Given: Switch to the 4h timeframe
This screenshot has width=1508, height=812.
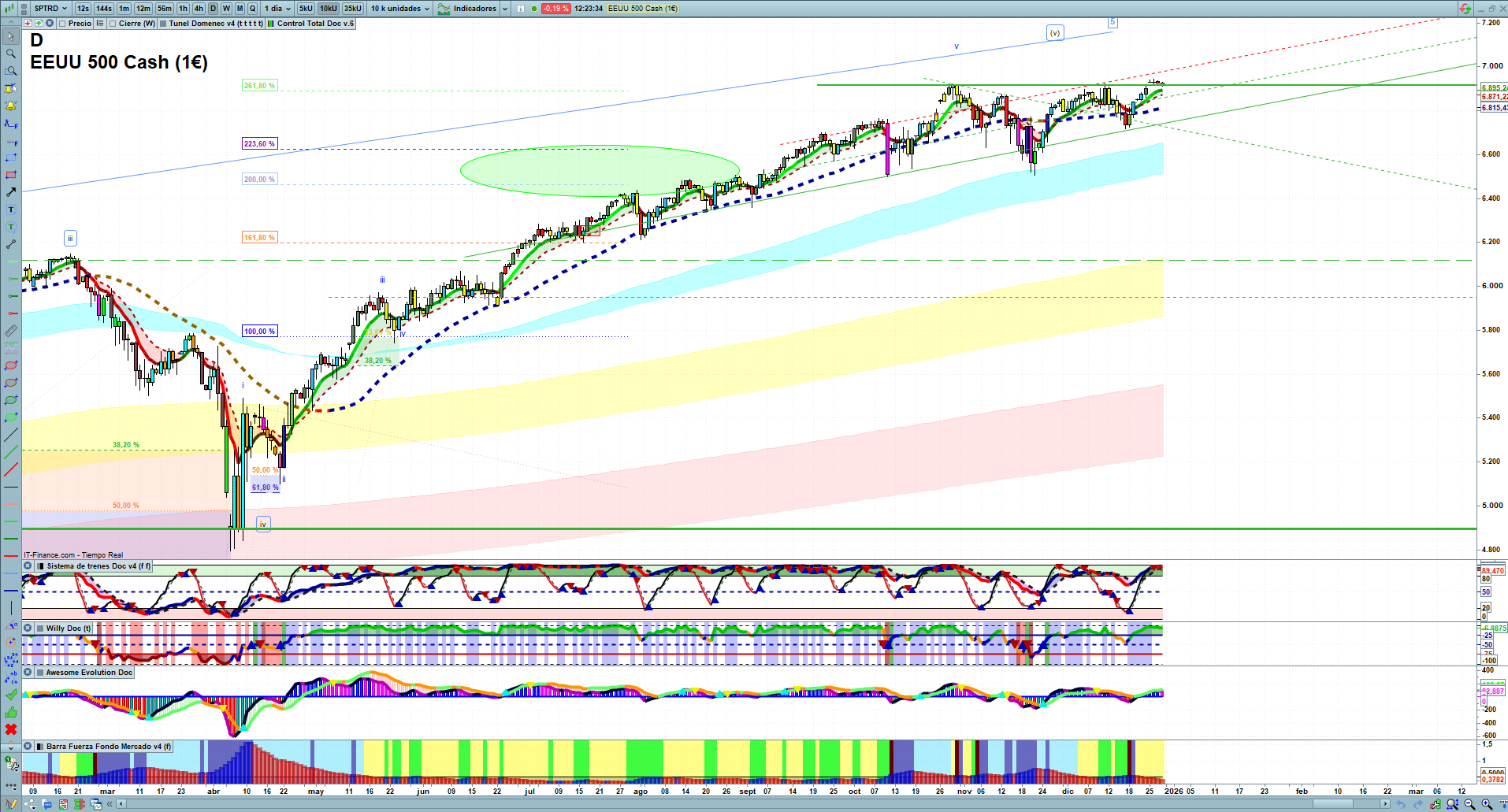Looking at the screenshot, I should (x=199, y=9).
